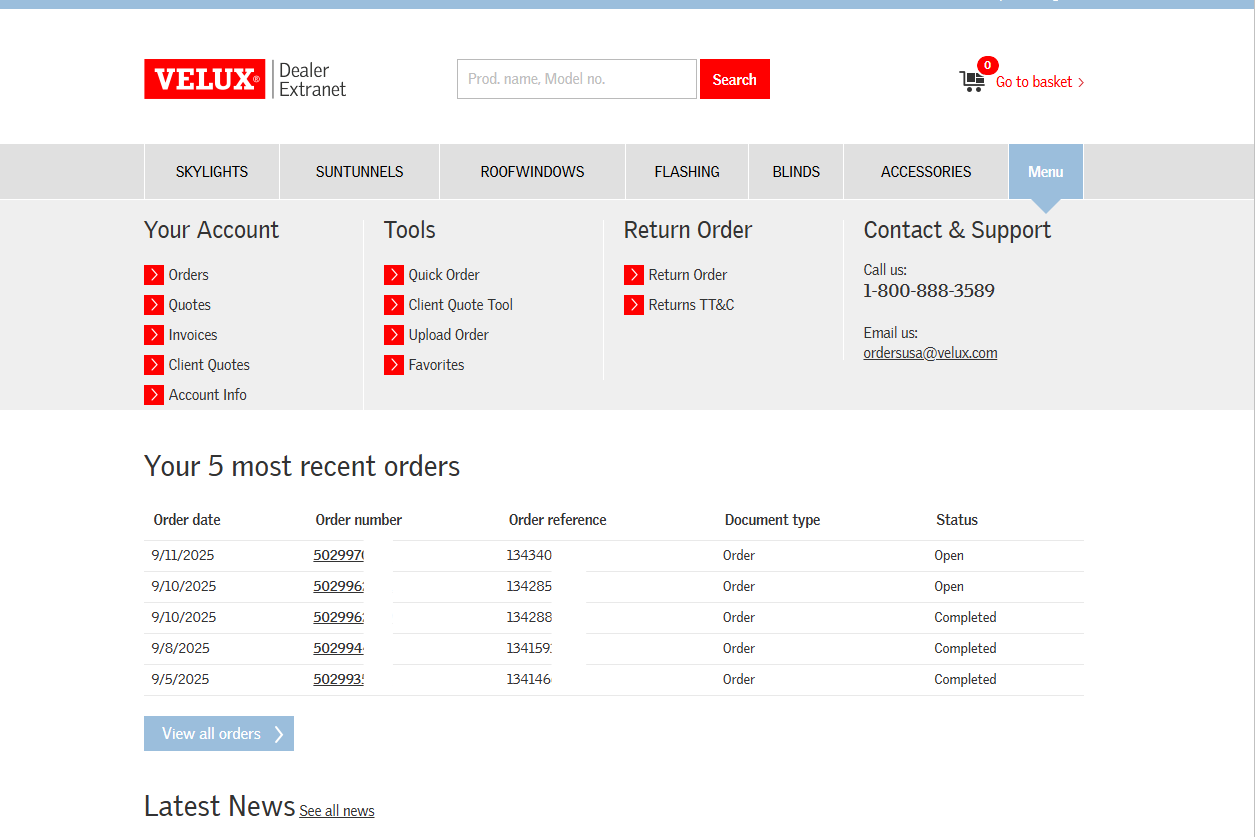Screen dimensions: 1255x837
Task: Open the BLINDS category
Action: 796,172
